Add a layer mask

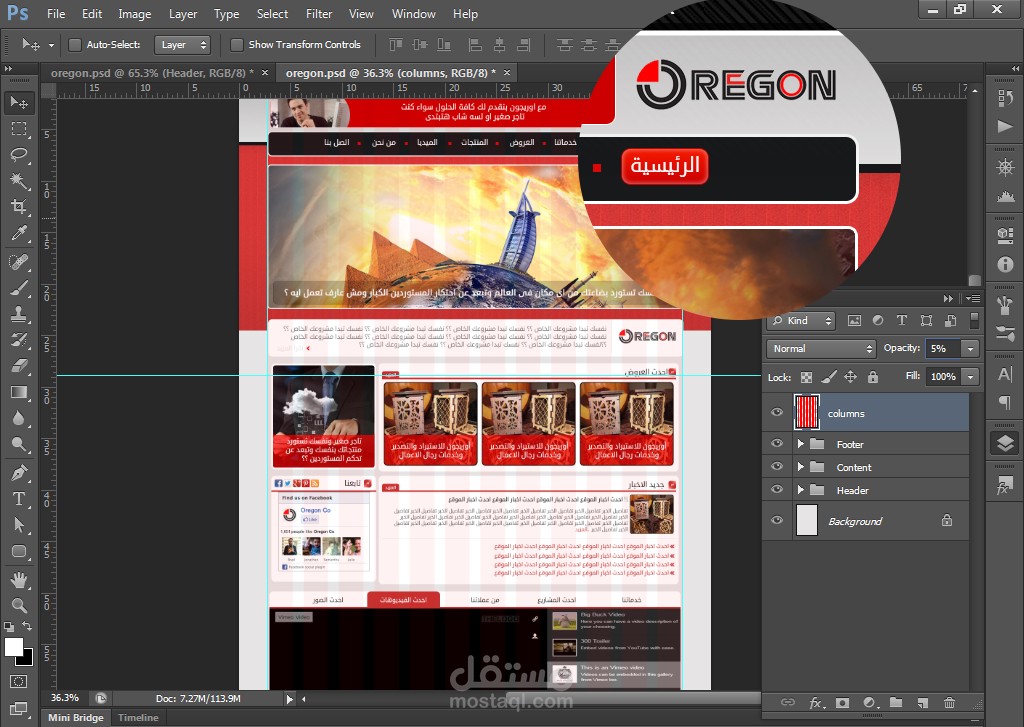[x=842, y=702]
